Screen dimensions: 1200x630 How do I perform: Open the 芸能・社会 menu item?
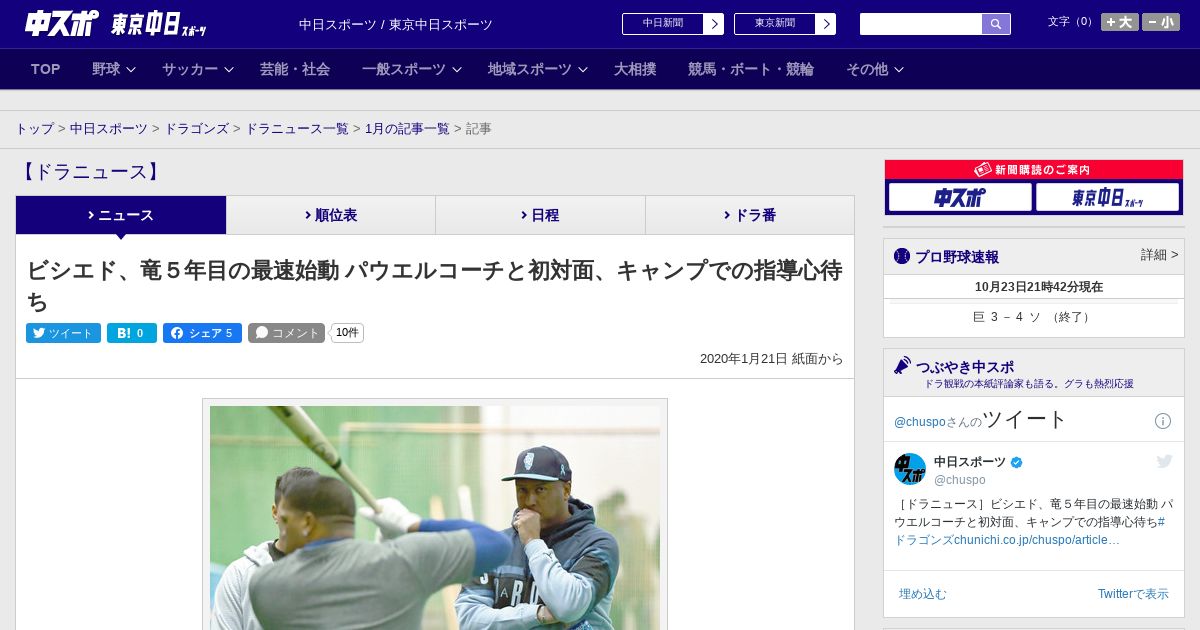coord(295,69)
